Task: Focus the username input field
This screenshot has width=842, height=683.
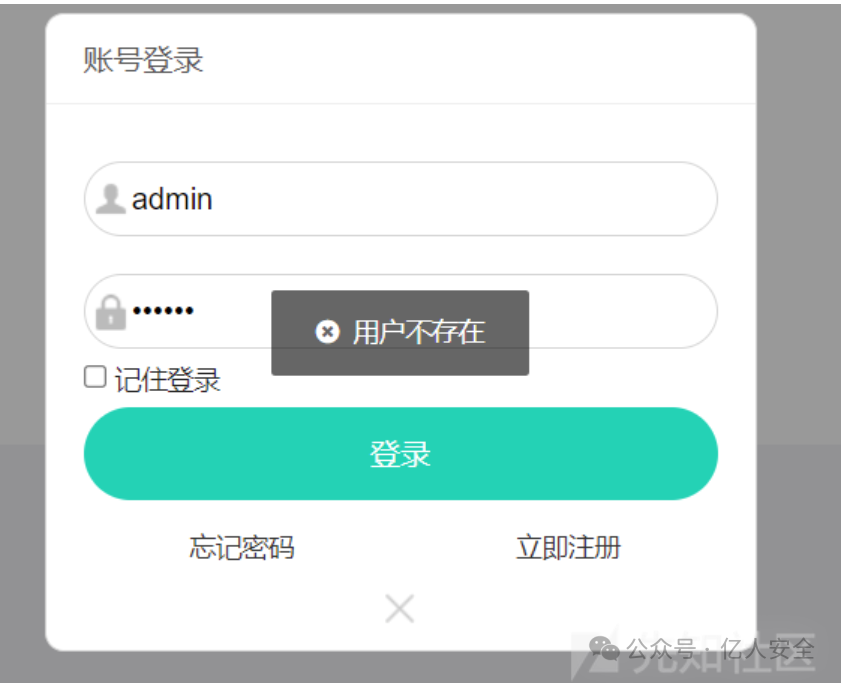Action: click(x=401, y=199)
